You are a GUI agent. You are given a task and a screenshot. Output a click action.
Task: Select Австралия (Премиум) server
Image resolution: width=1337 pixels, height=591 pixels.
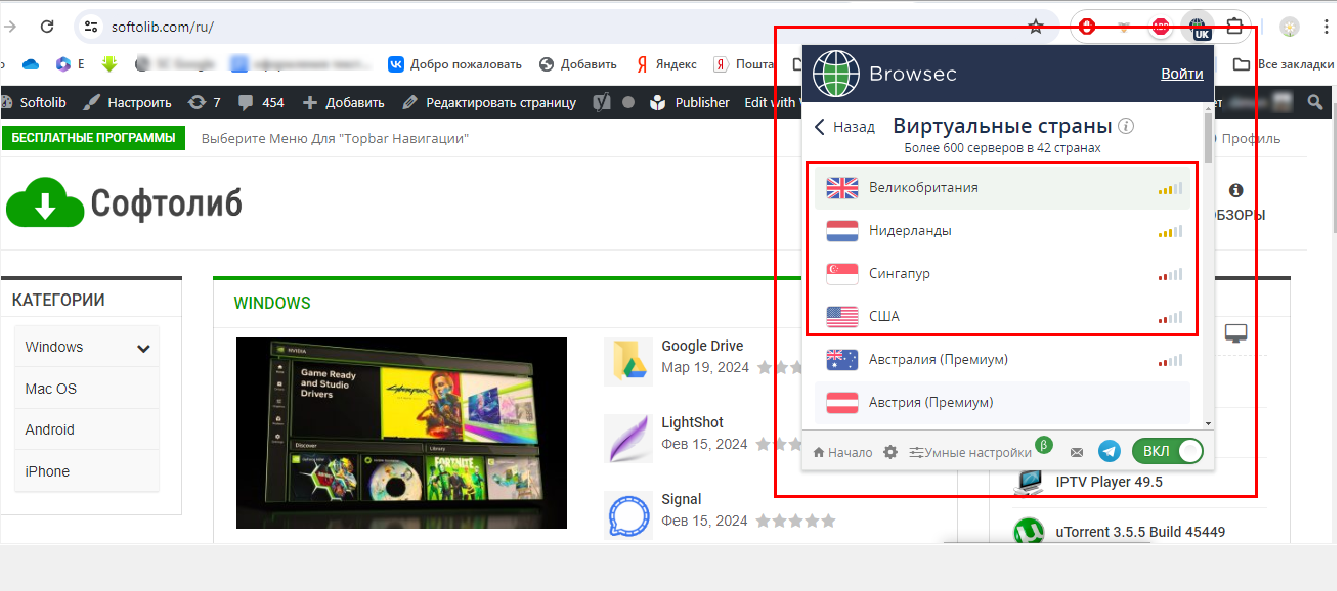[x=1002, y=360]
